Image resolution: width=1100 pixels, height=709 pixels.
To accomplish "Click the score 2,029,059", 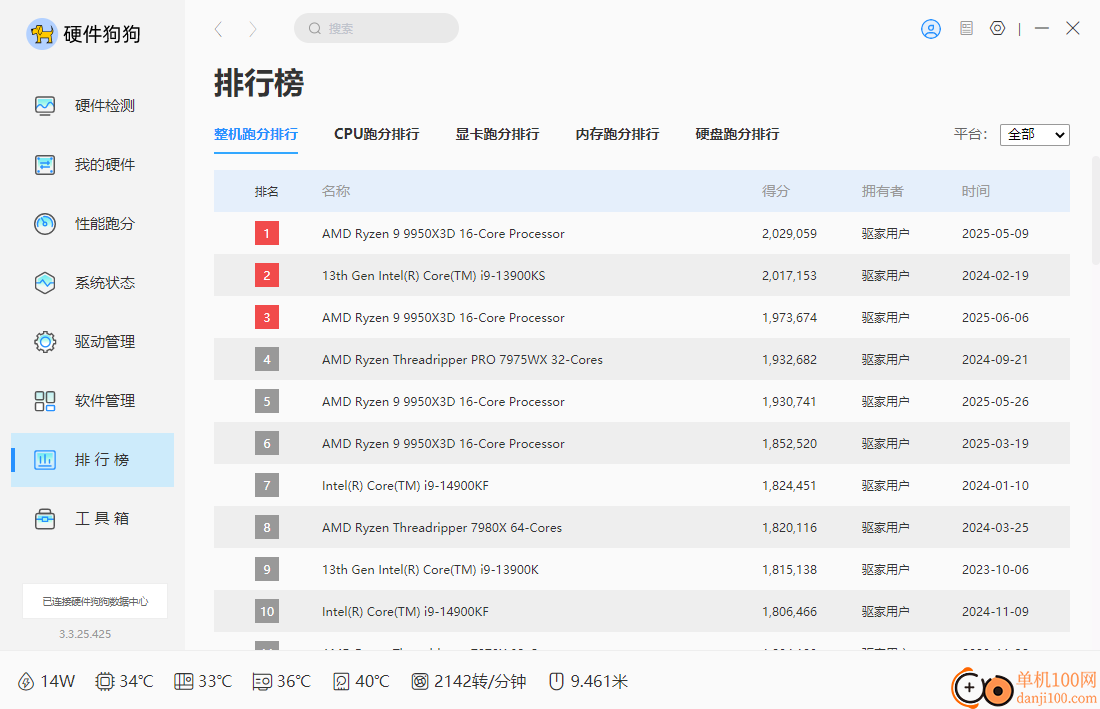I will pyautogui.click(x=789, y=234).
